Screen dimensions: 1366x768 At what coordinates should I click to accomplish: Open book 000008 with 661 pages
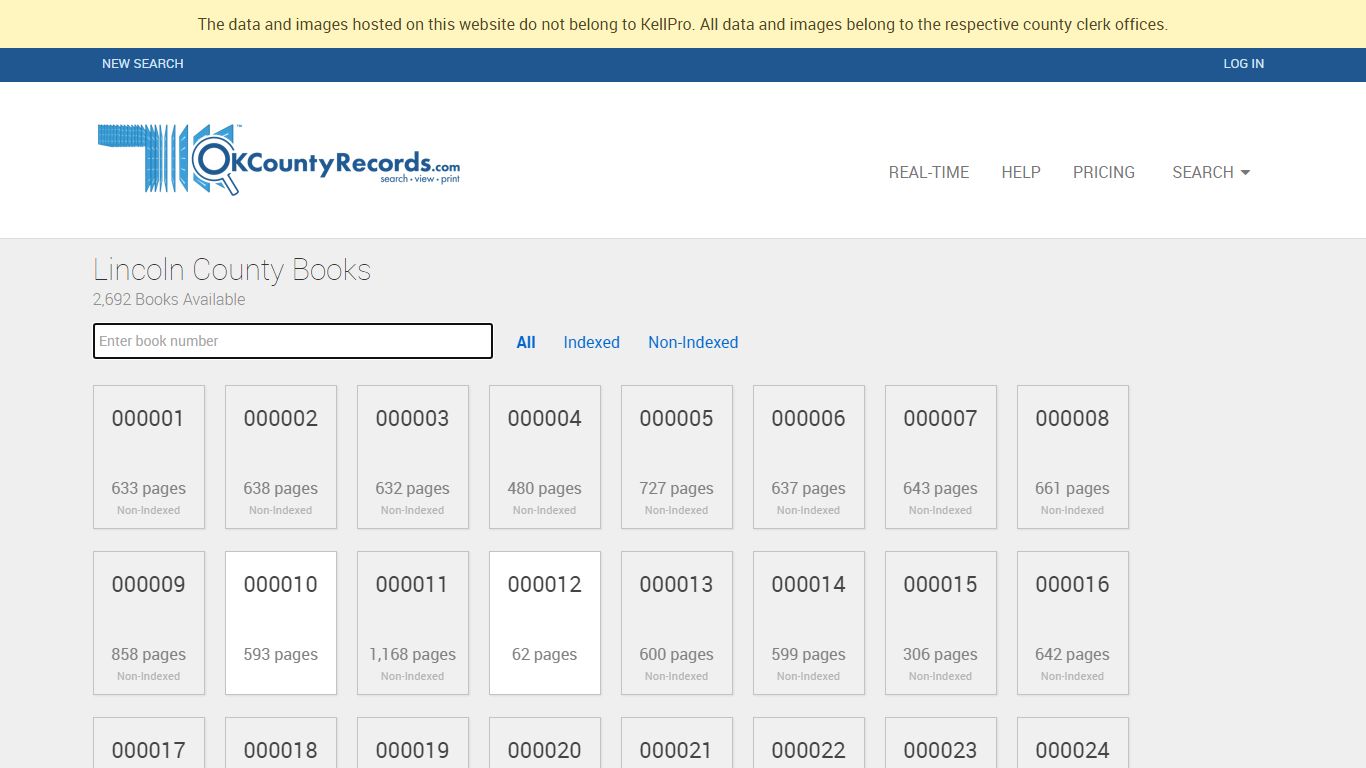1073,457
